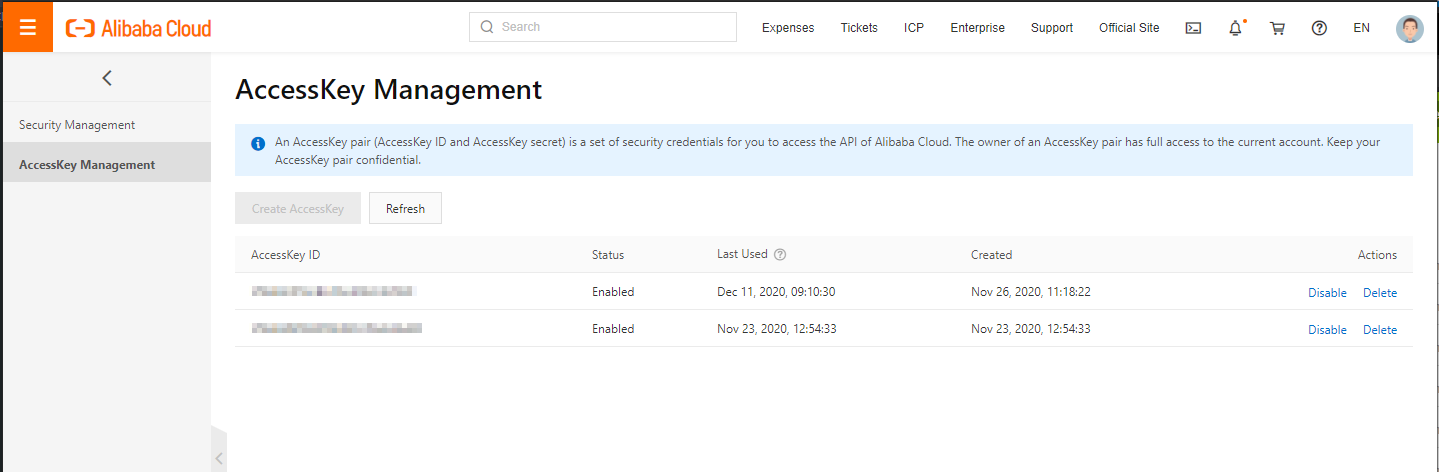Image resolution: width=1439 pixels, height=472 pixels.
Task: Click the help question mark icon
Action: pyautogui.click(x=1319, y=28)
